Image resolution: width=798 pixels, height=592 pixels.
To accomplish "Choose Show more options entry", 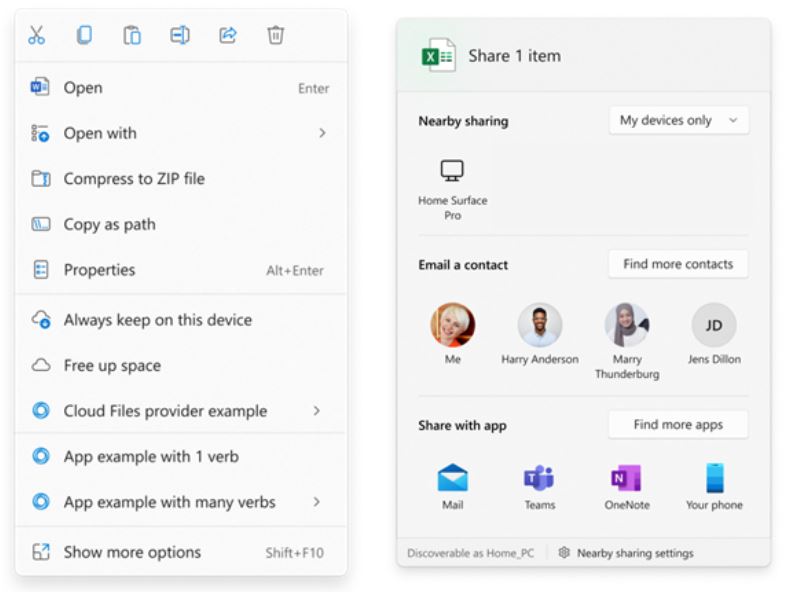I will coord(181,552).
